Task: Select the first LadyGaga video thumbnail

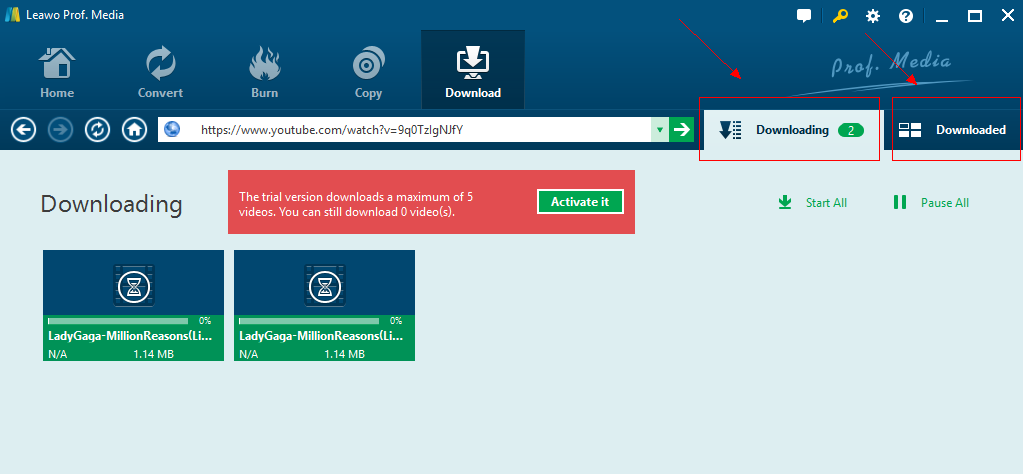Action: [x=134, y=282]
